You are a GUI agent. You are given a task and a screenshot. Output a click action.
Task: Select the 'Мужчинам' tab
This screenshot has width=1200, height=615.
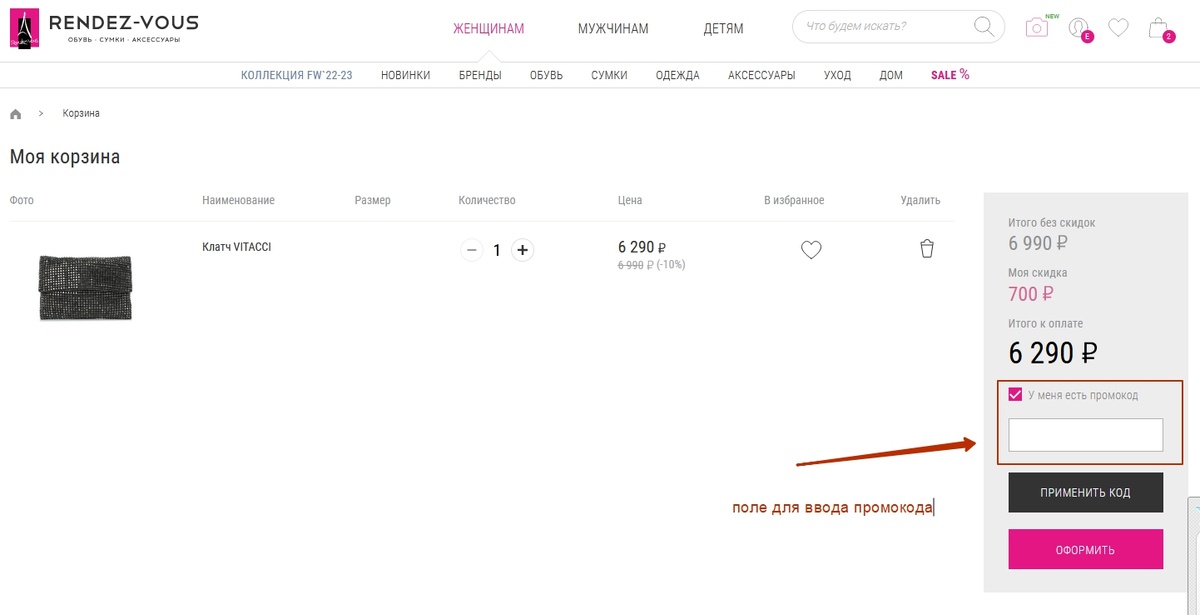click(613, 28)
